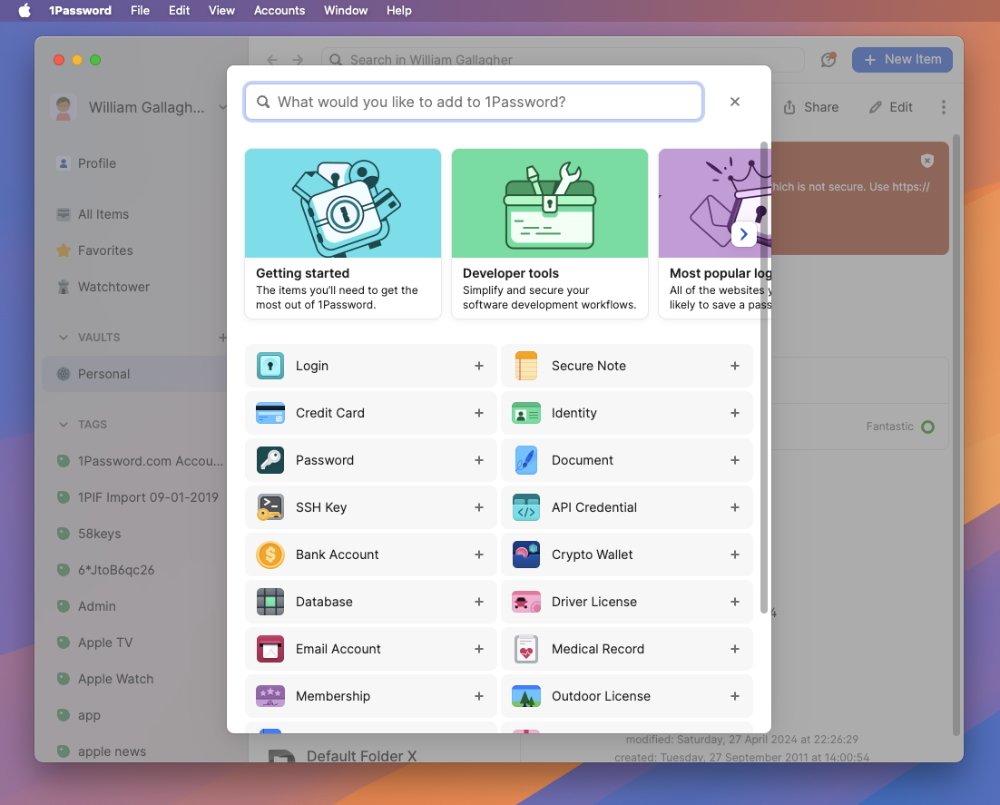Screen dimensions: 1000x805
Task: Click New Item button in main window
Action: coord(902,59)
